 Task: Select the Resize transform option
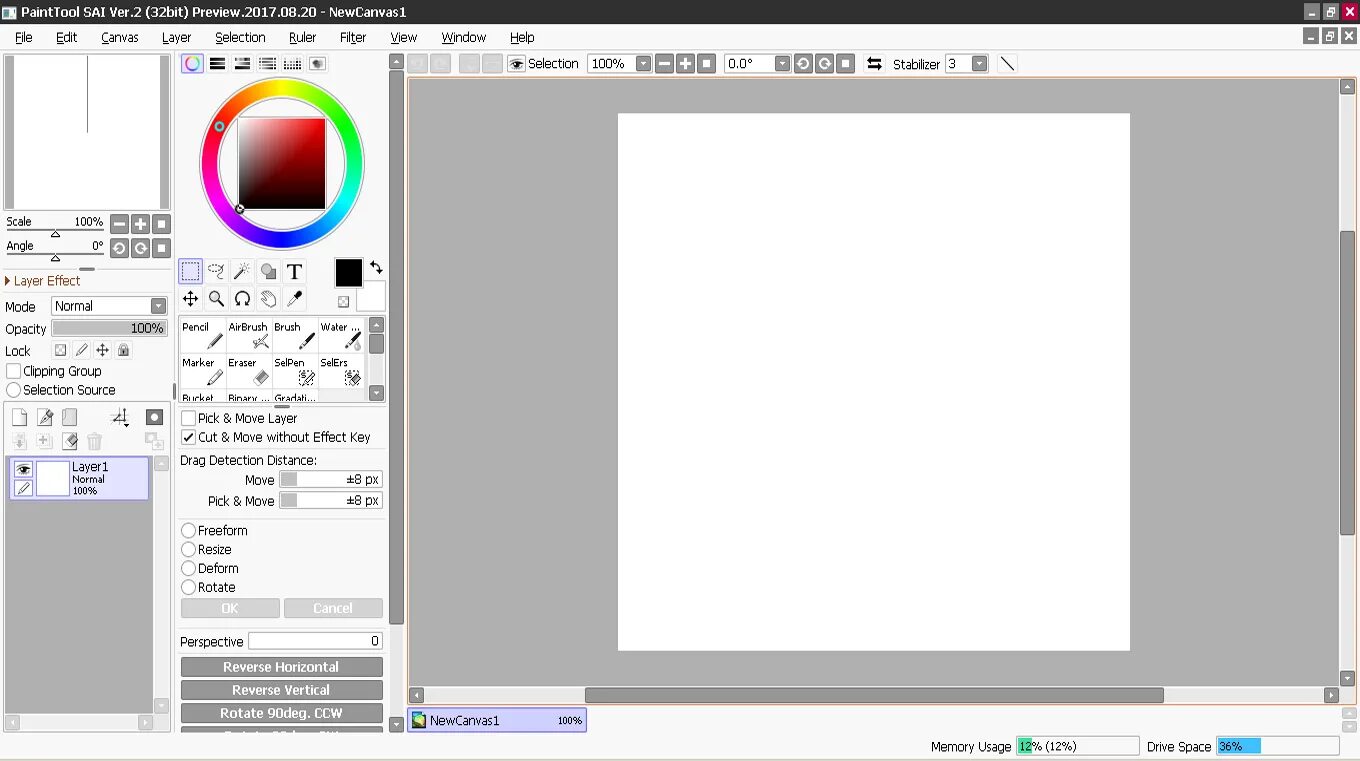point(188,550)
